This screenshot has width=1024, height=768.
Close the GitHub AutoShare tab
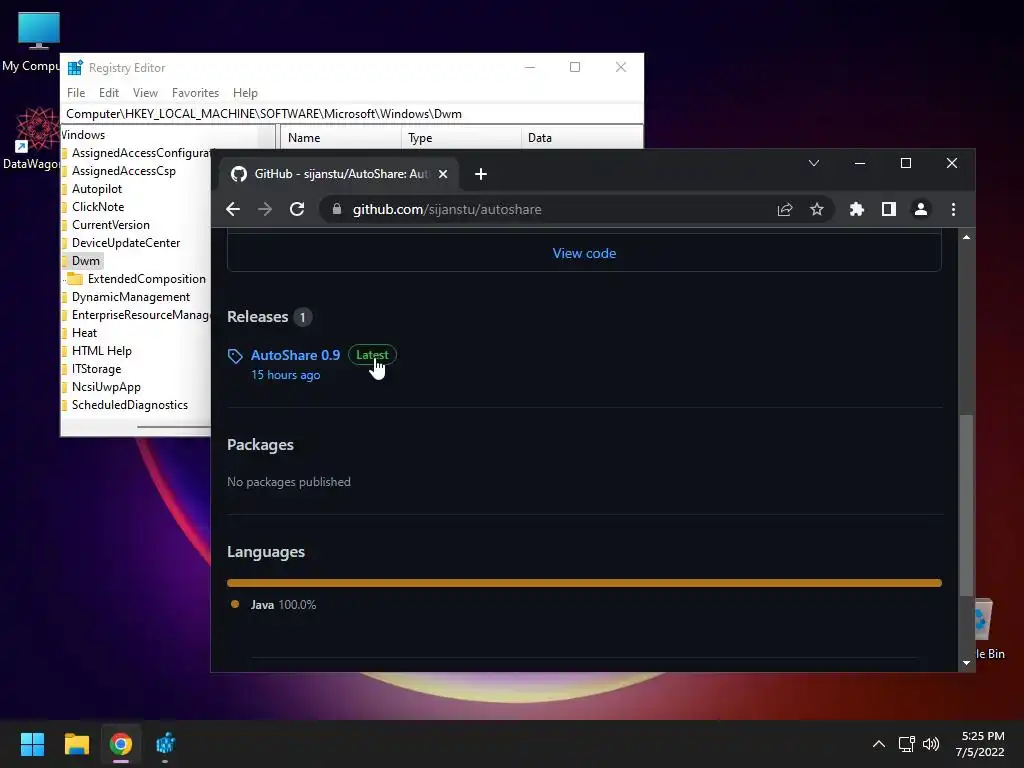pyautogui.click(x=443, y=174)
